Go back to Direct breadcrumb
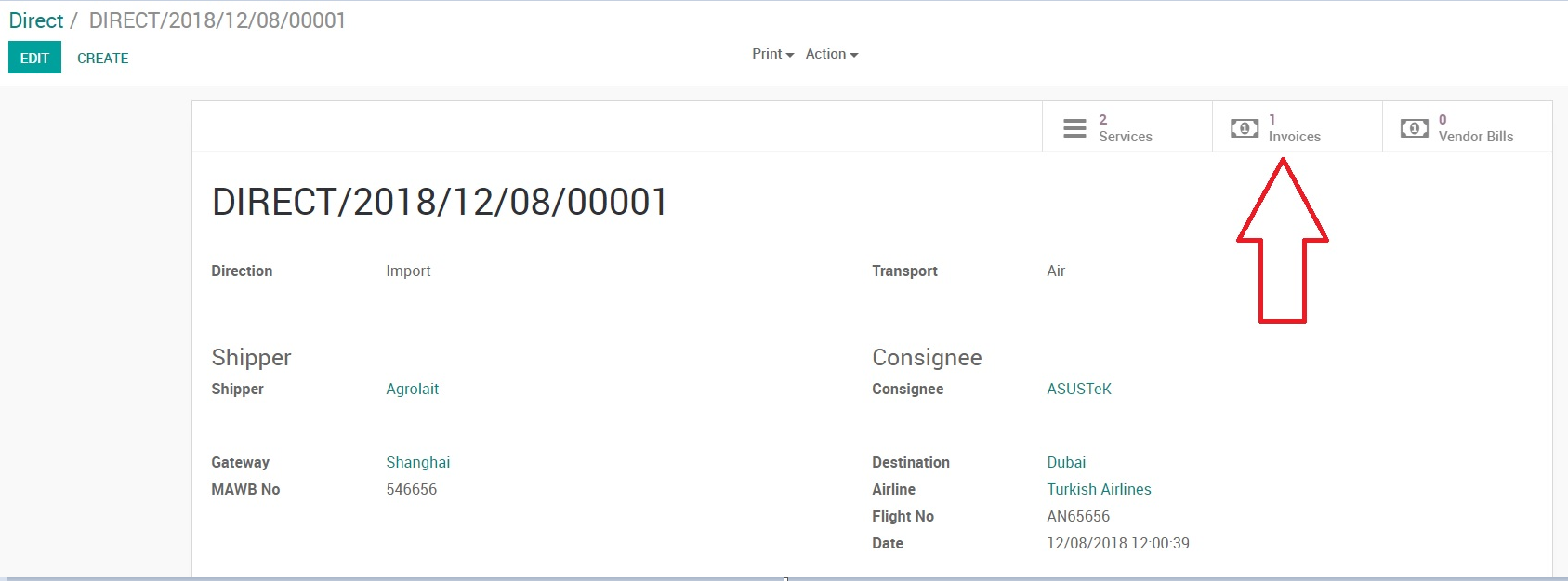 click(x=36, y=20)
